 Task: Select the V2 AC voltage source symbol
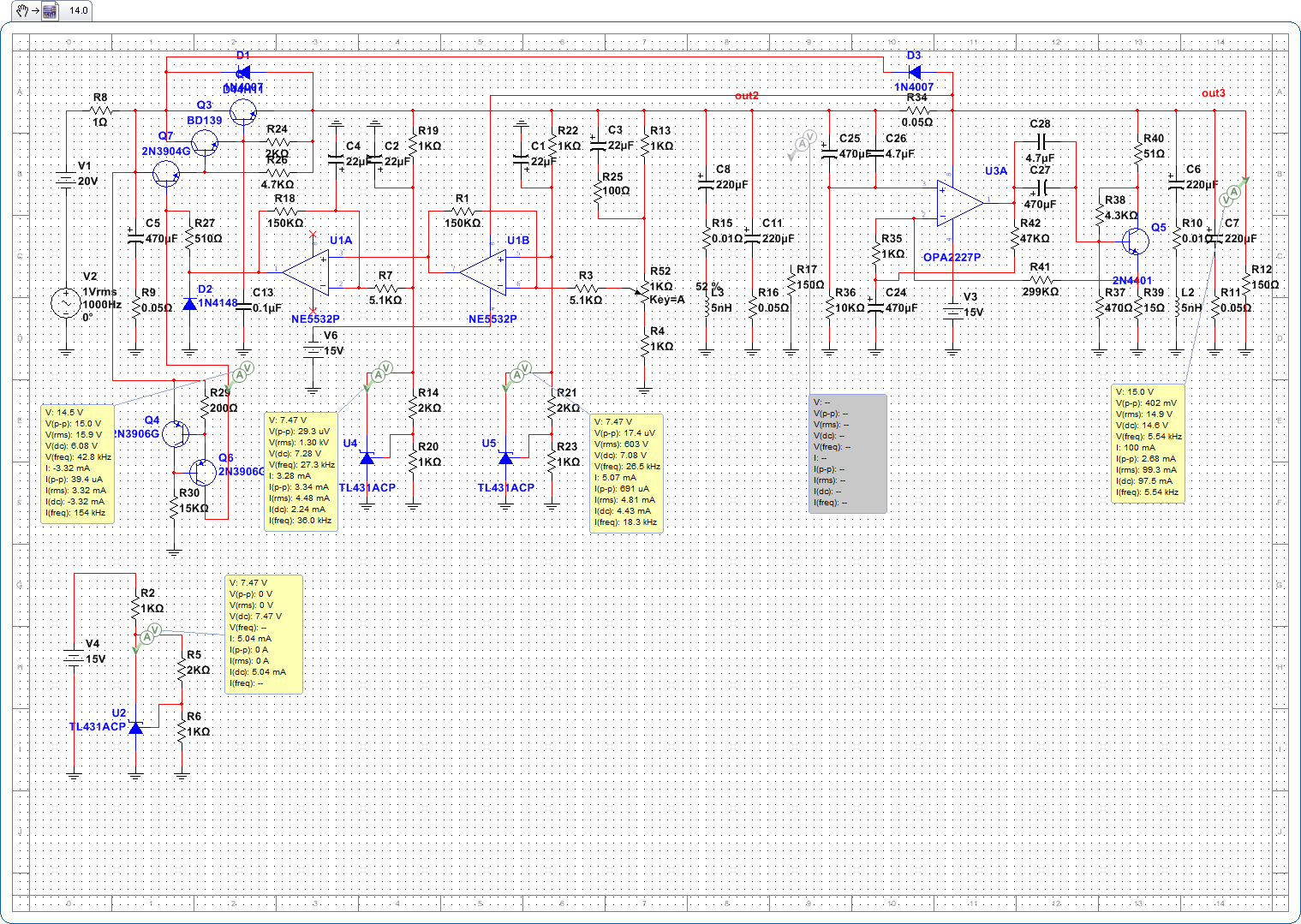coord(66,304)
